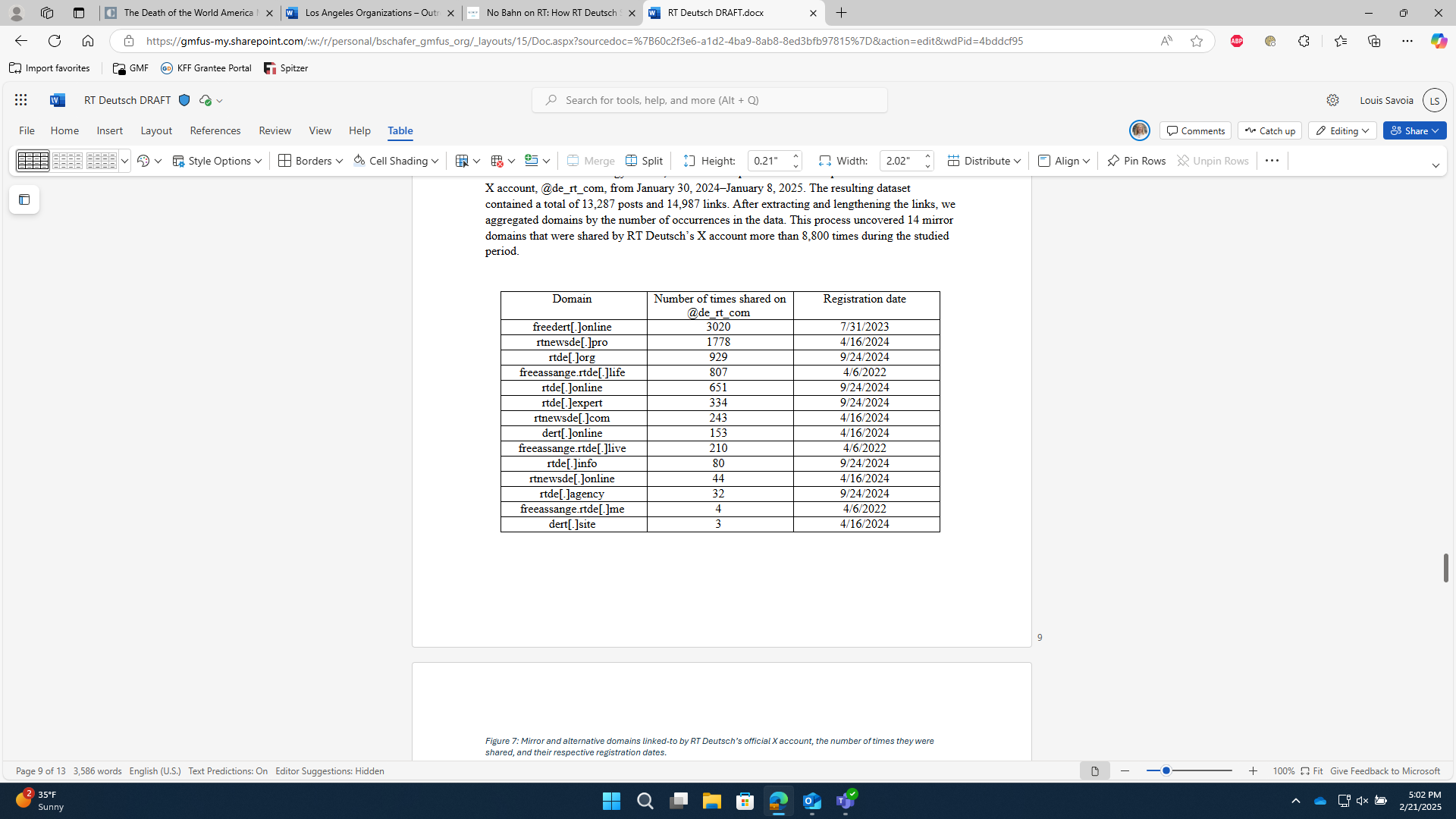Decrease row height with the down stepper
The image size is (1456, 819).
795,165
